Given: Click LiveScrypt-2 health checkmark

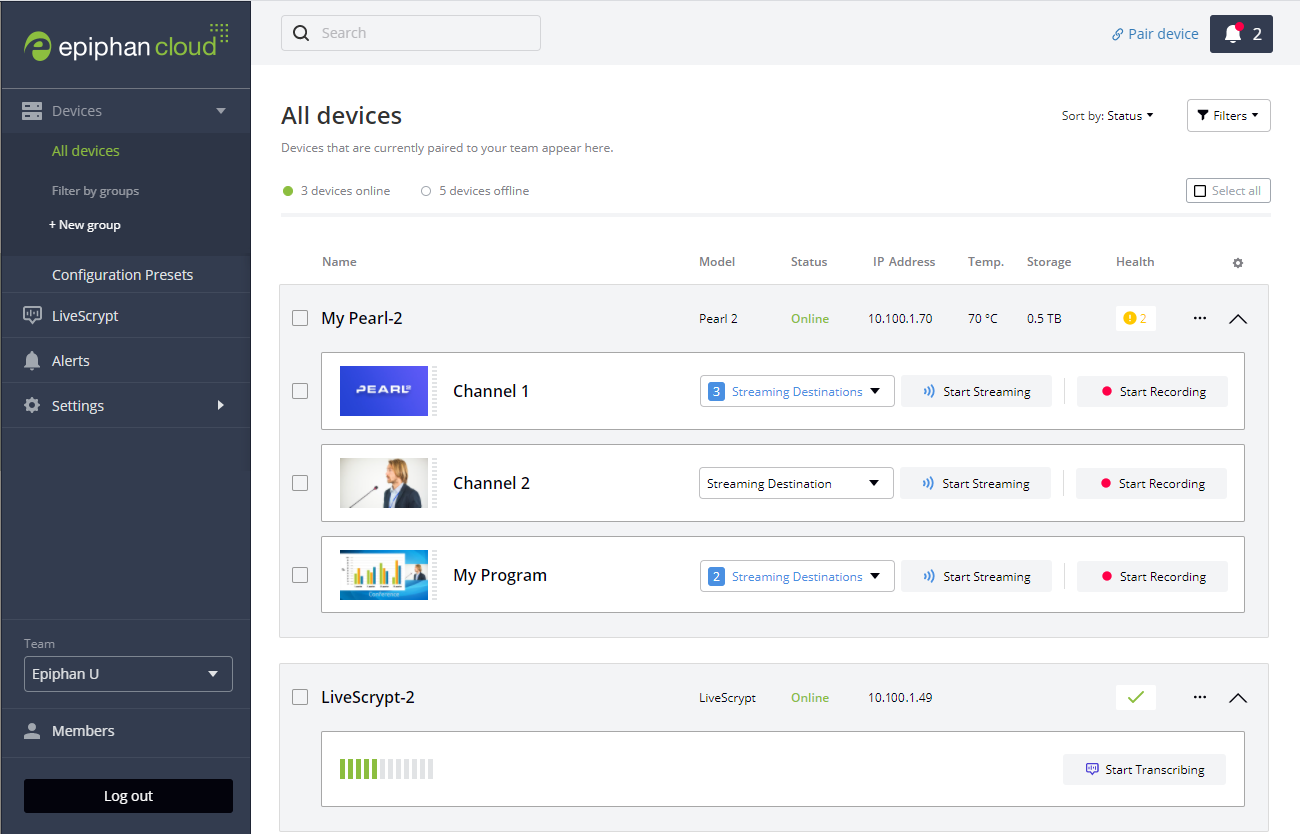Looking at the screenshot, I should (x=1136, y=697).
